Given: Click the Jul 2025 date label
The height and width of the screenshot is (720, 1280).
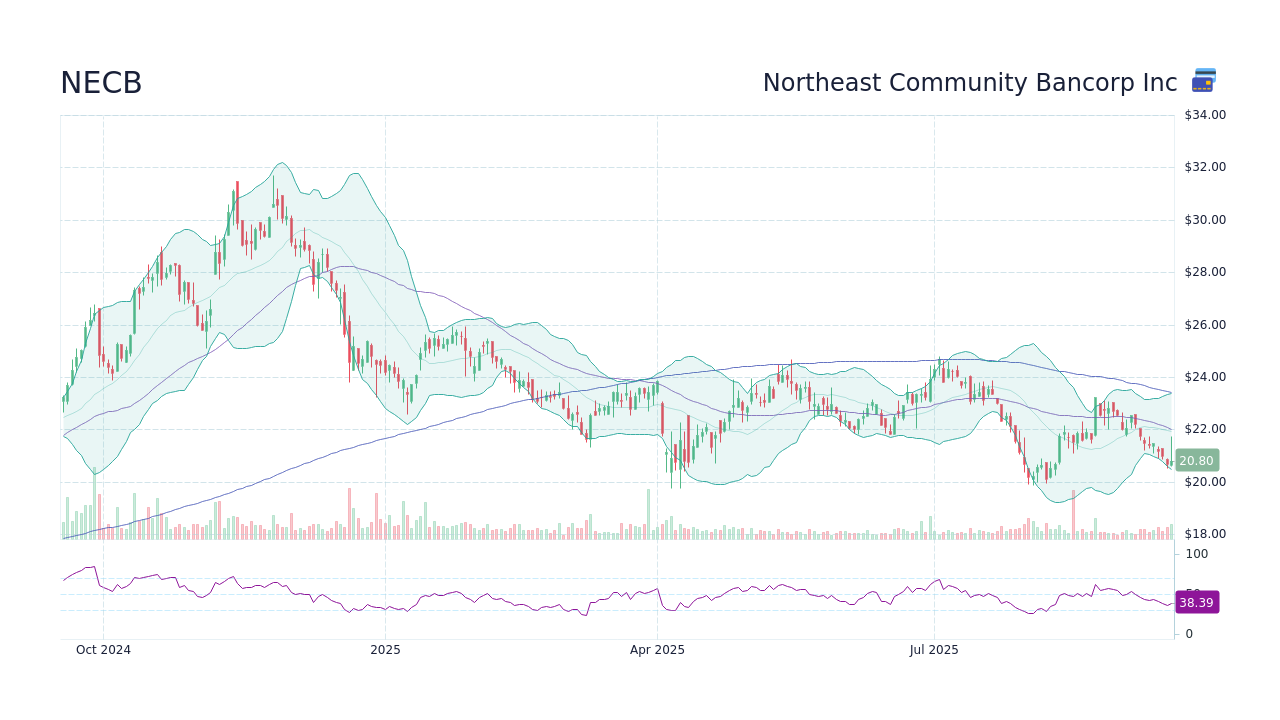Looking at the screenshot, I should pyautogui.click(x=934, y=650).
